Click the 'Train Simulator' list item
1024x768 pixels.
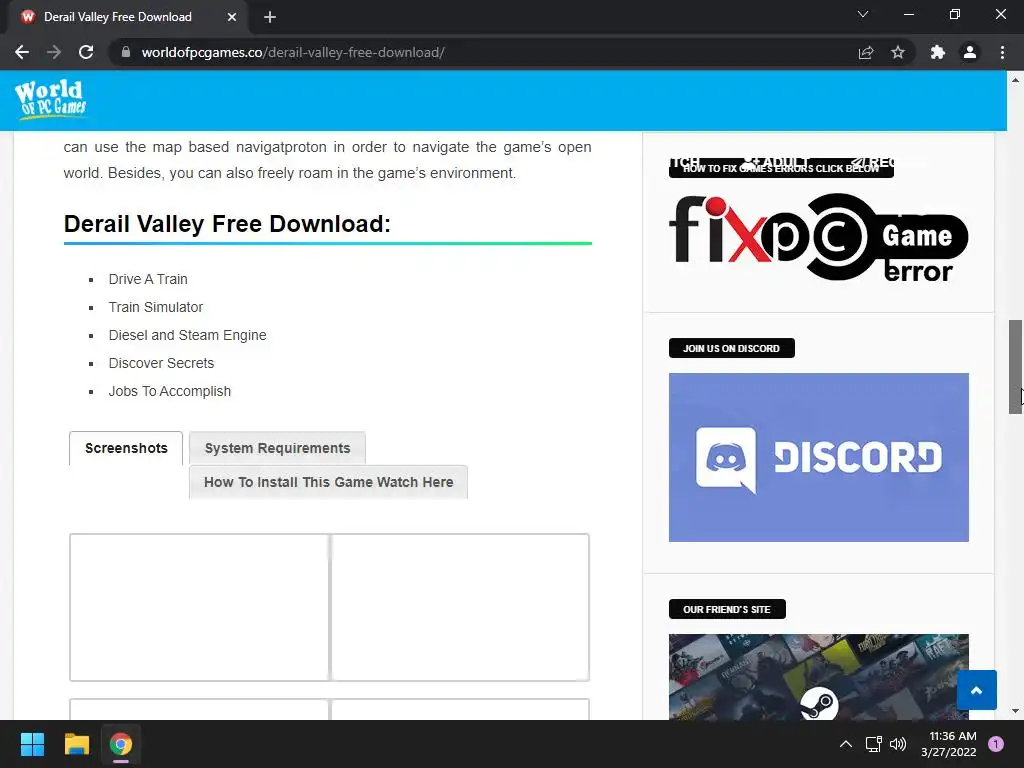tap(156, 307)
